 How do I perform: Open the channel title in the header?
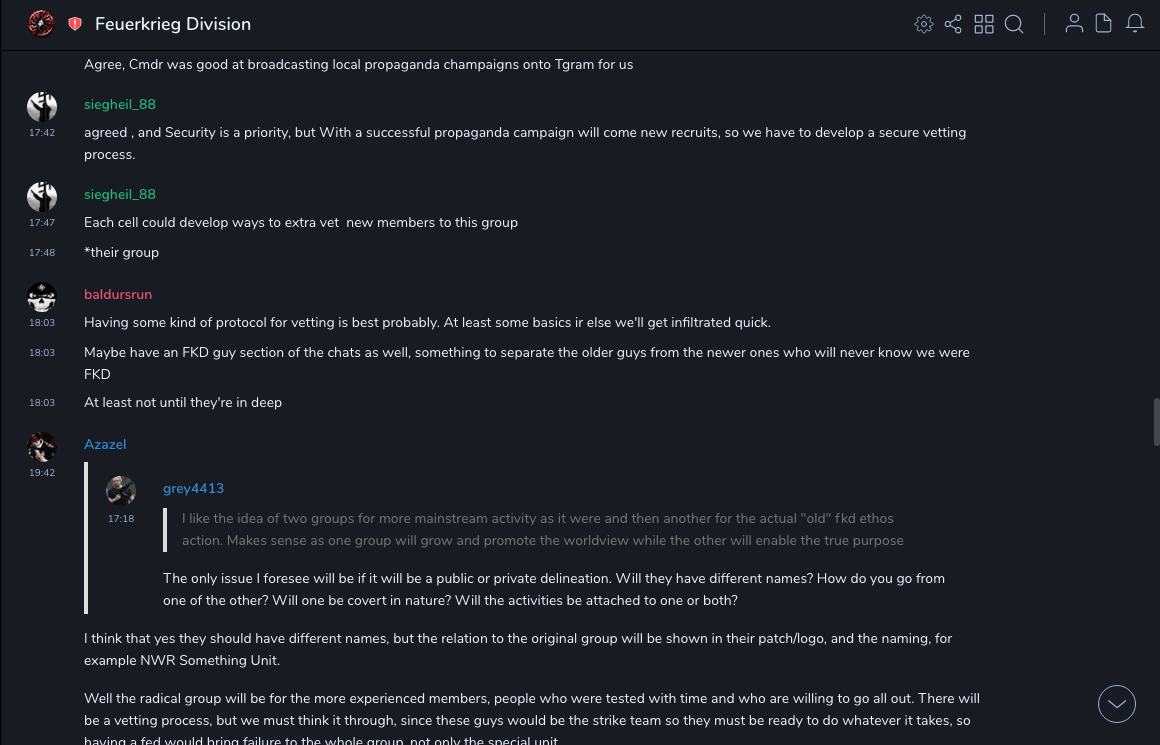173,24
